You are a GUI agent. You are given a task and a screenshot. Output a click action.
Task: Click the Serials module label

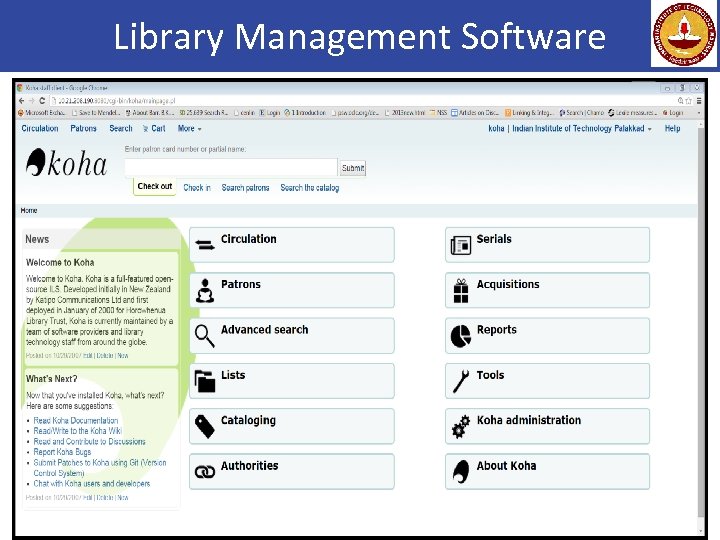pyautogui.click(x=494, y=239)
